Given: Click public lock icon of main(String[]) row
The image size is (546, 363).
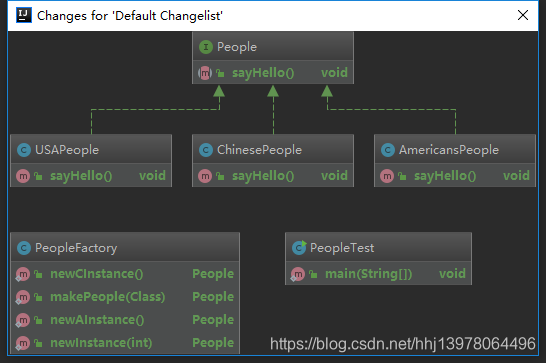Looking at the screenshot, I should pos(313,274).
